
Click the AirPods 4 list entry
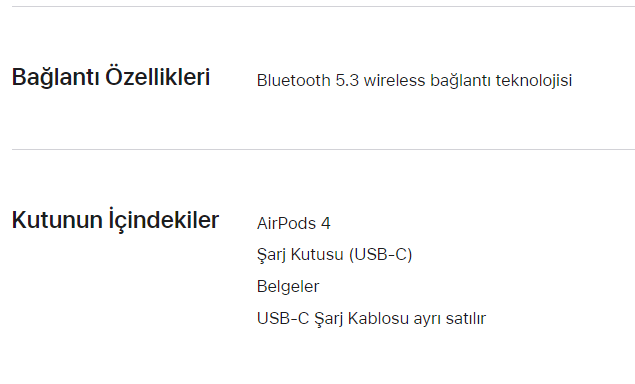click(x=294, y=224)
